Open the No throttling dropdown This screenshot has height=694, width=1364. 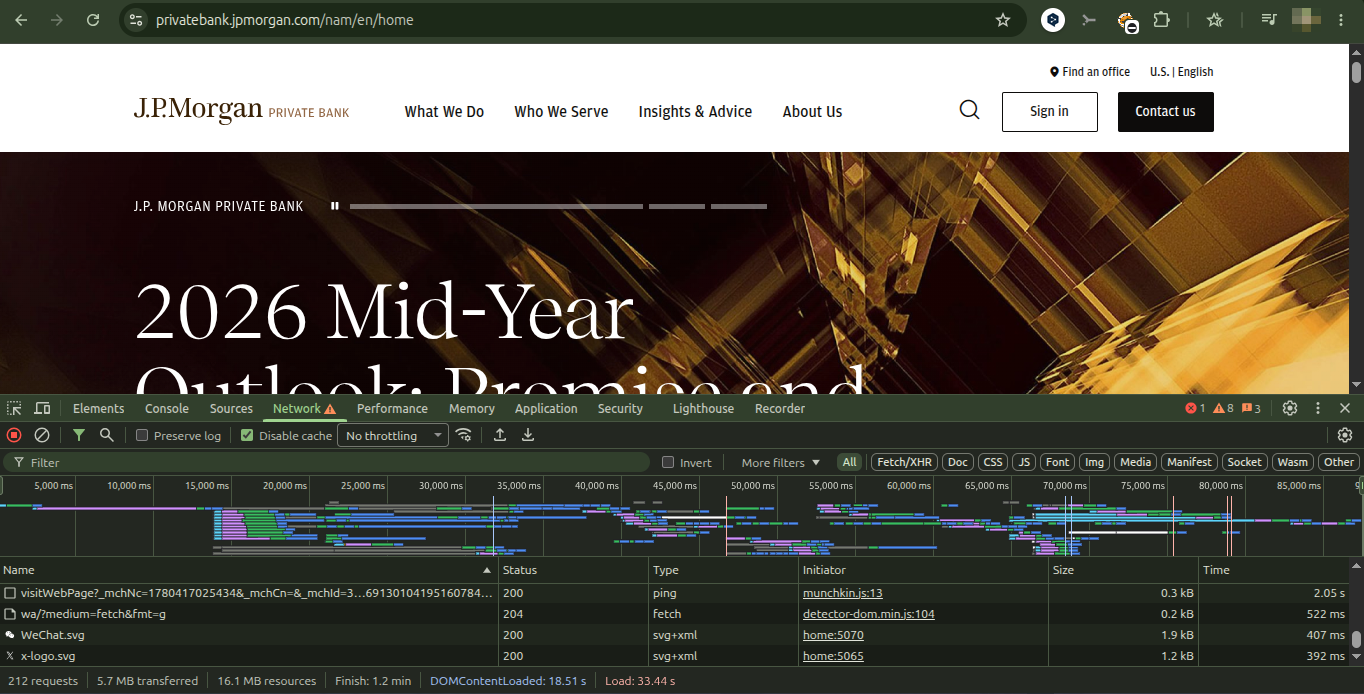(394, 436)
